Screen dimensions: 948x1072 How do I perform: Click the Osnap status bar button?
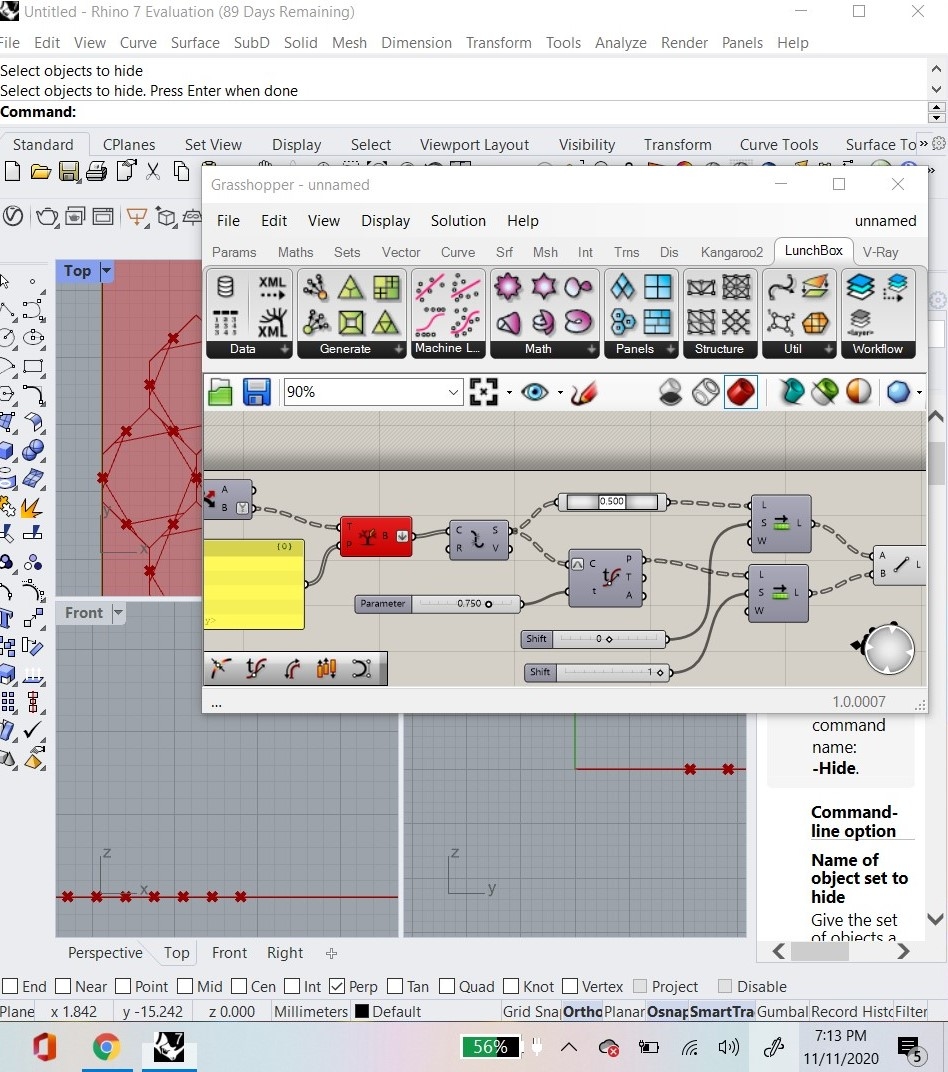point(667,1011)
